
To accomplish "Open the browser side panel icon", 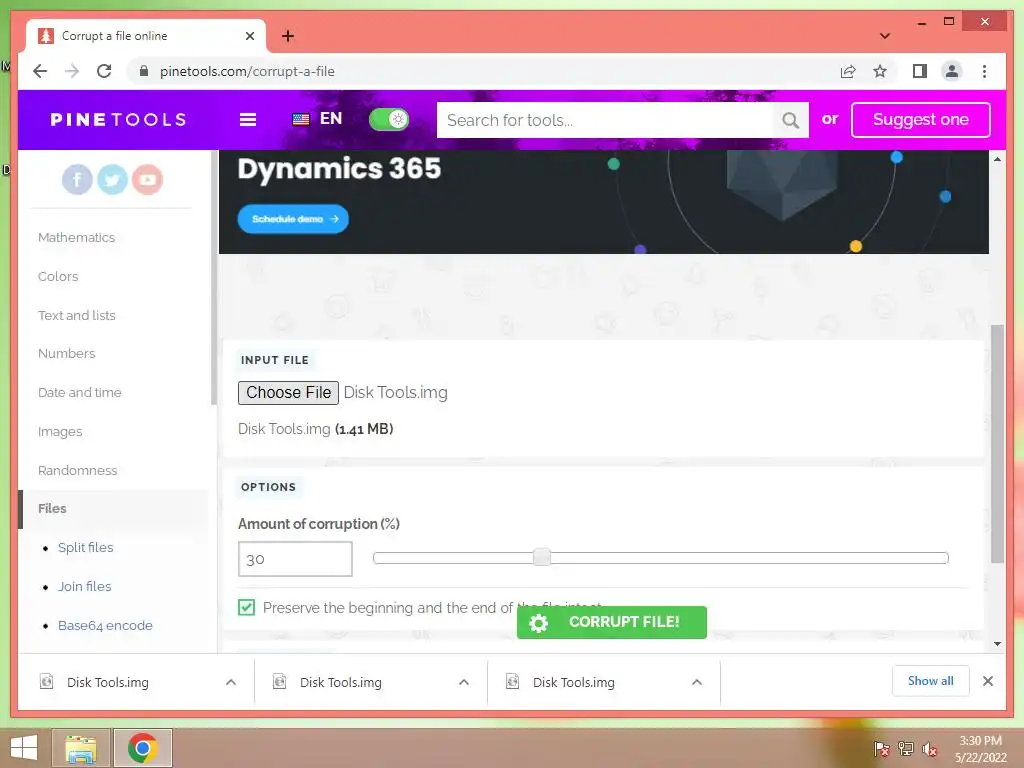I will (x=920, y=71).
